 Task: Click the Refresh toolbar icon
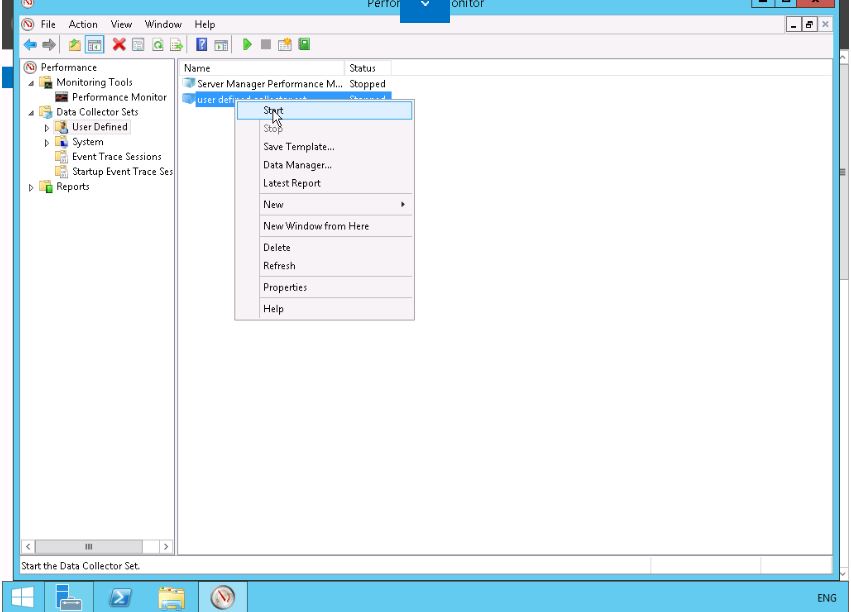click(x=158, y=44)
